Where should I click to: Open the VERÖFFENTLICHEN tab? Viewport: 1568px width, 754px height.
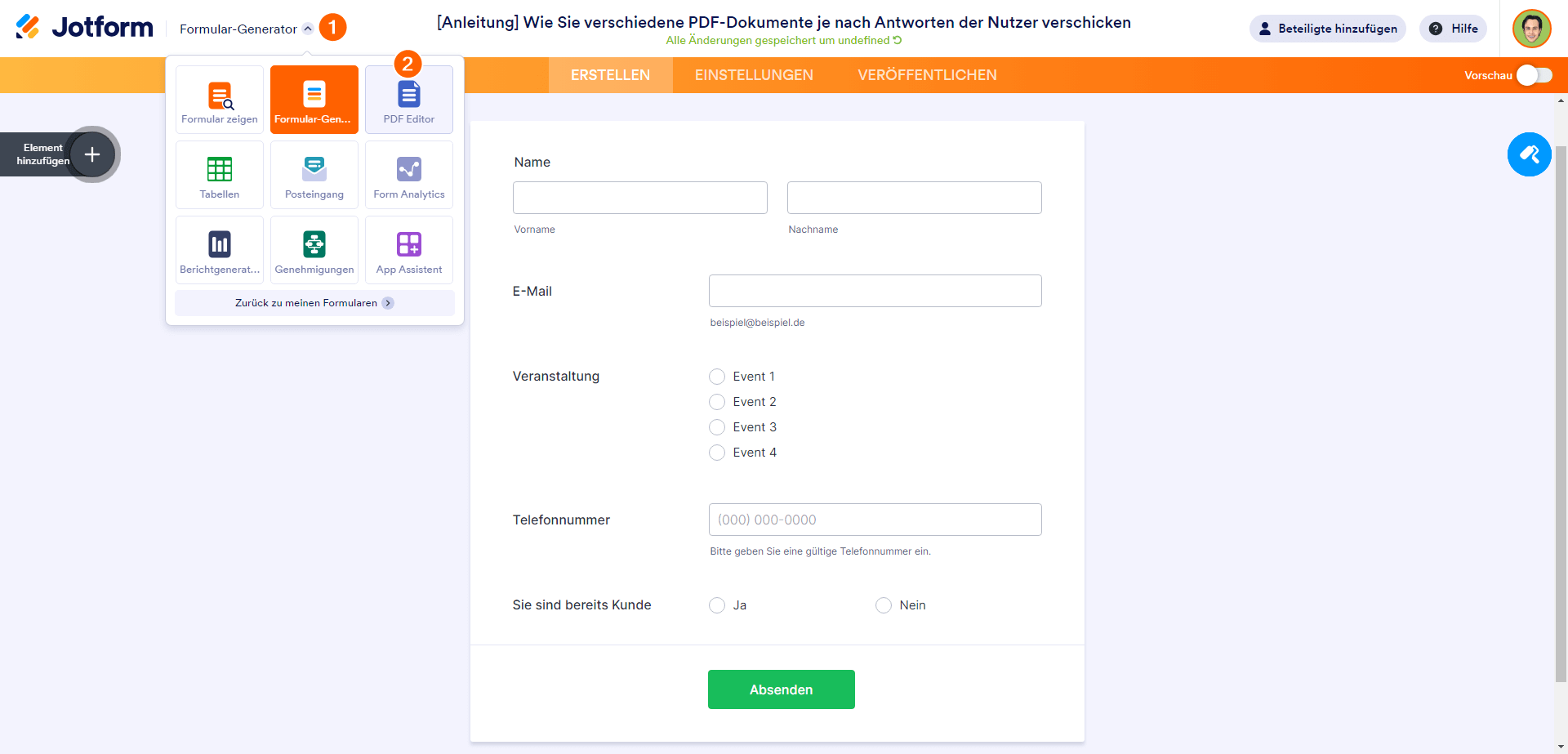(x=927, y=74)
